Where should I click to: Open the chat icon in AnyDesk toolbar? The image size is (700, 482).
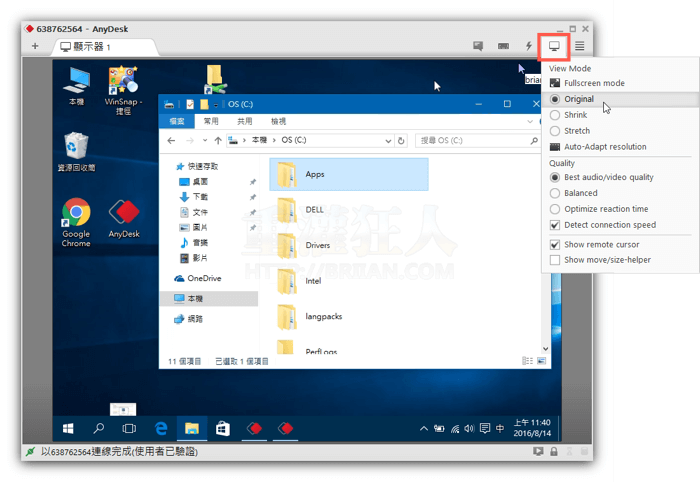pyautogui.click(x=479, y=46)
